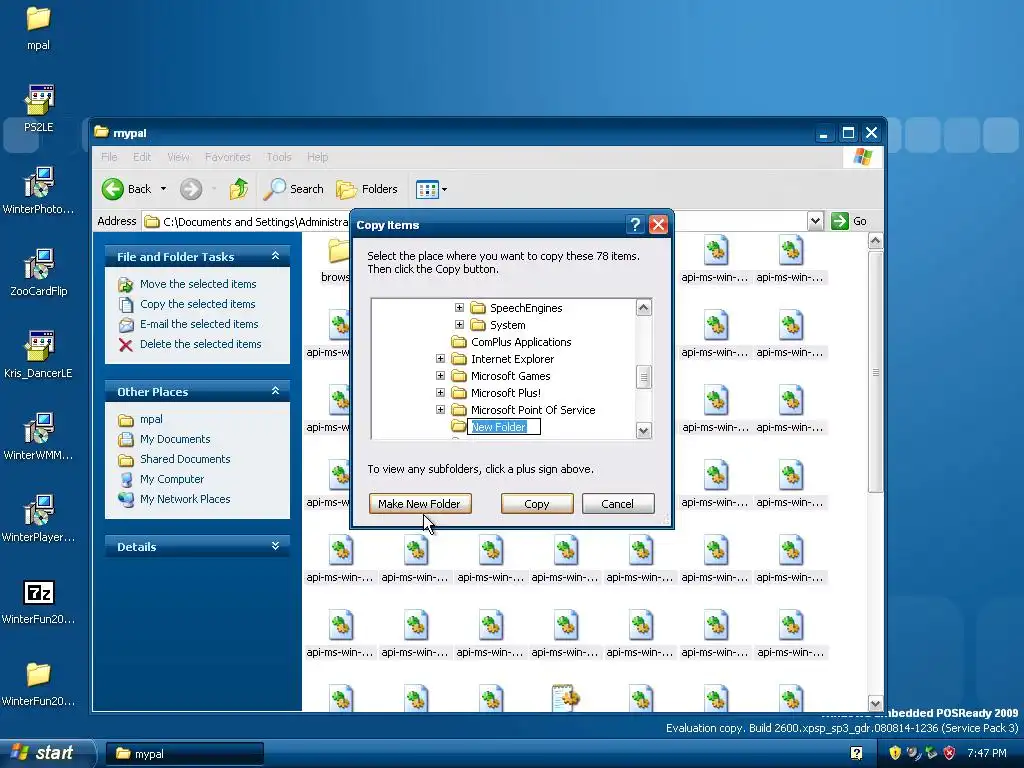This screenshot has width=1024, height=768.
Task: Click the folder tree scroll down arrow
Action: [644, 430]
